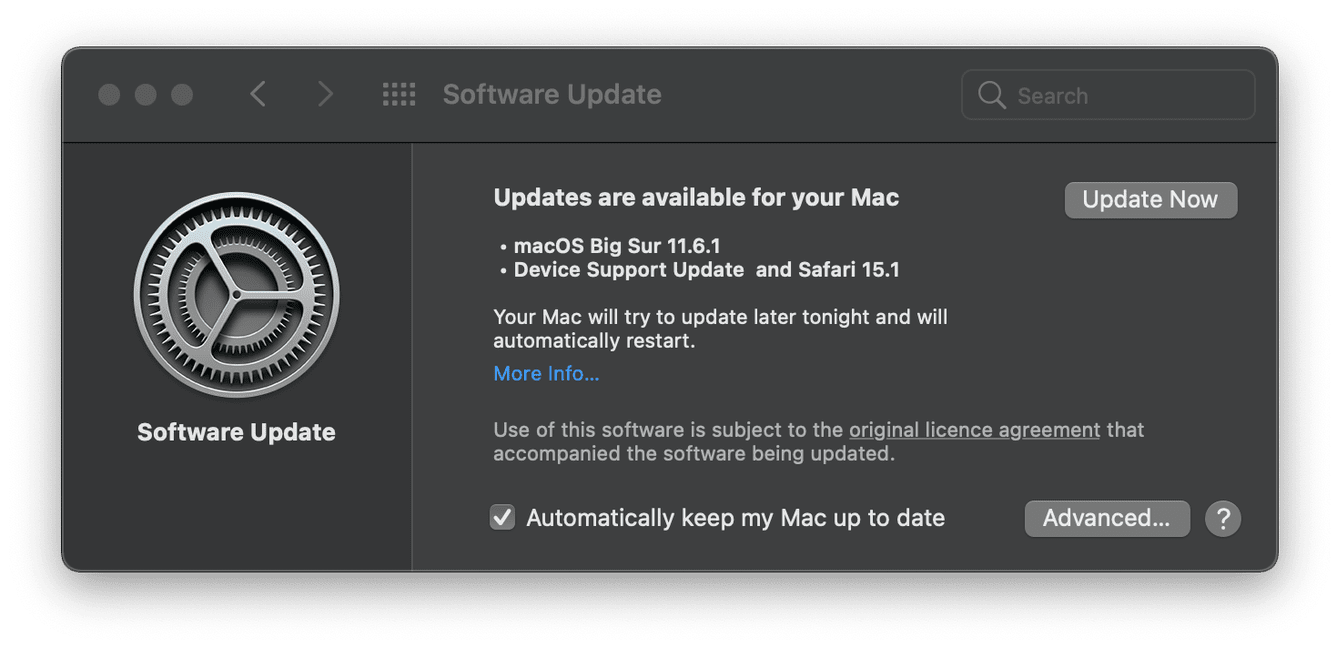Go back using the back chevron arrow
The image size is (1340, 648).
click(258, 94)
